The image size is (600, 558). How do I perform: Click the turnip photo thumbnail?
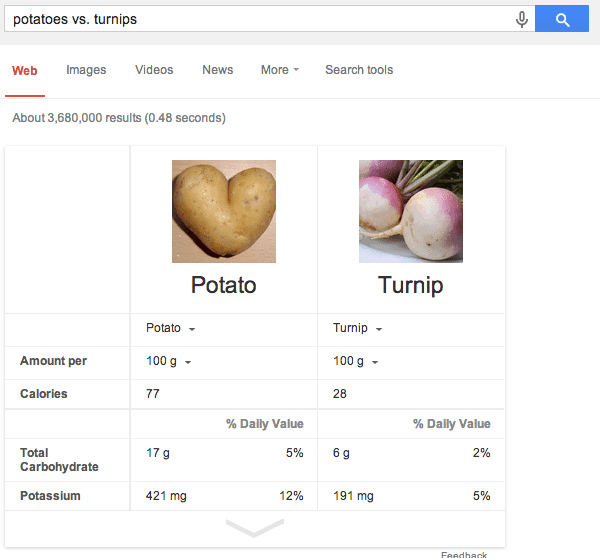click(411, 211)
